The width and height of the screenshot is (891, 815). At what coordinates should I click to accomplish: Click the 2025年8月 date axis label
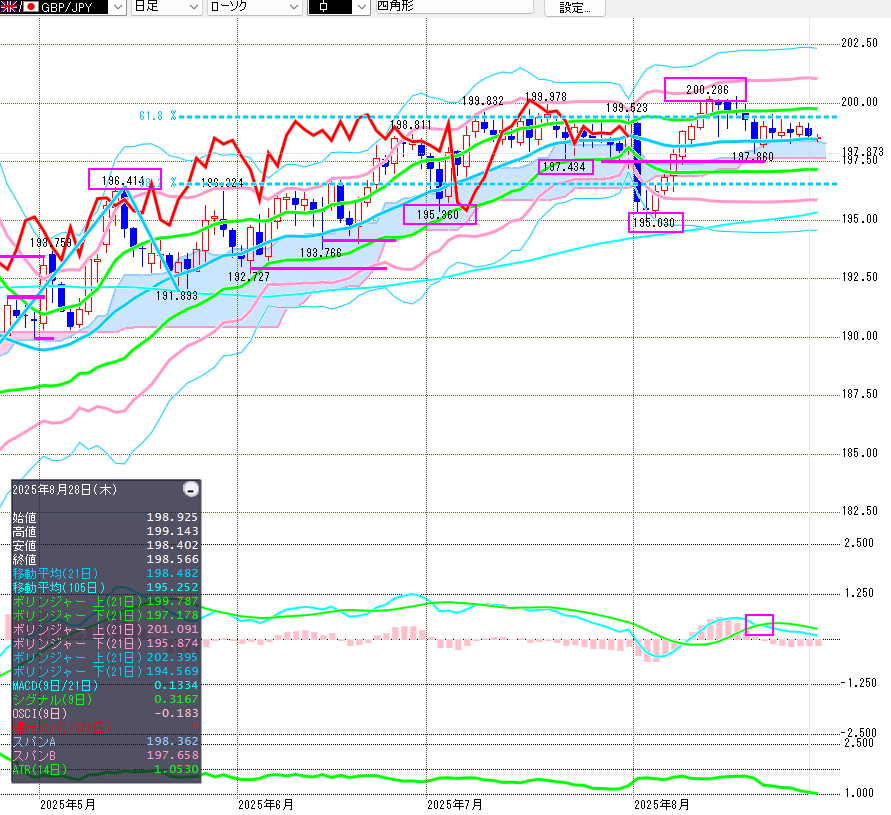661,805
